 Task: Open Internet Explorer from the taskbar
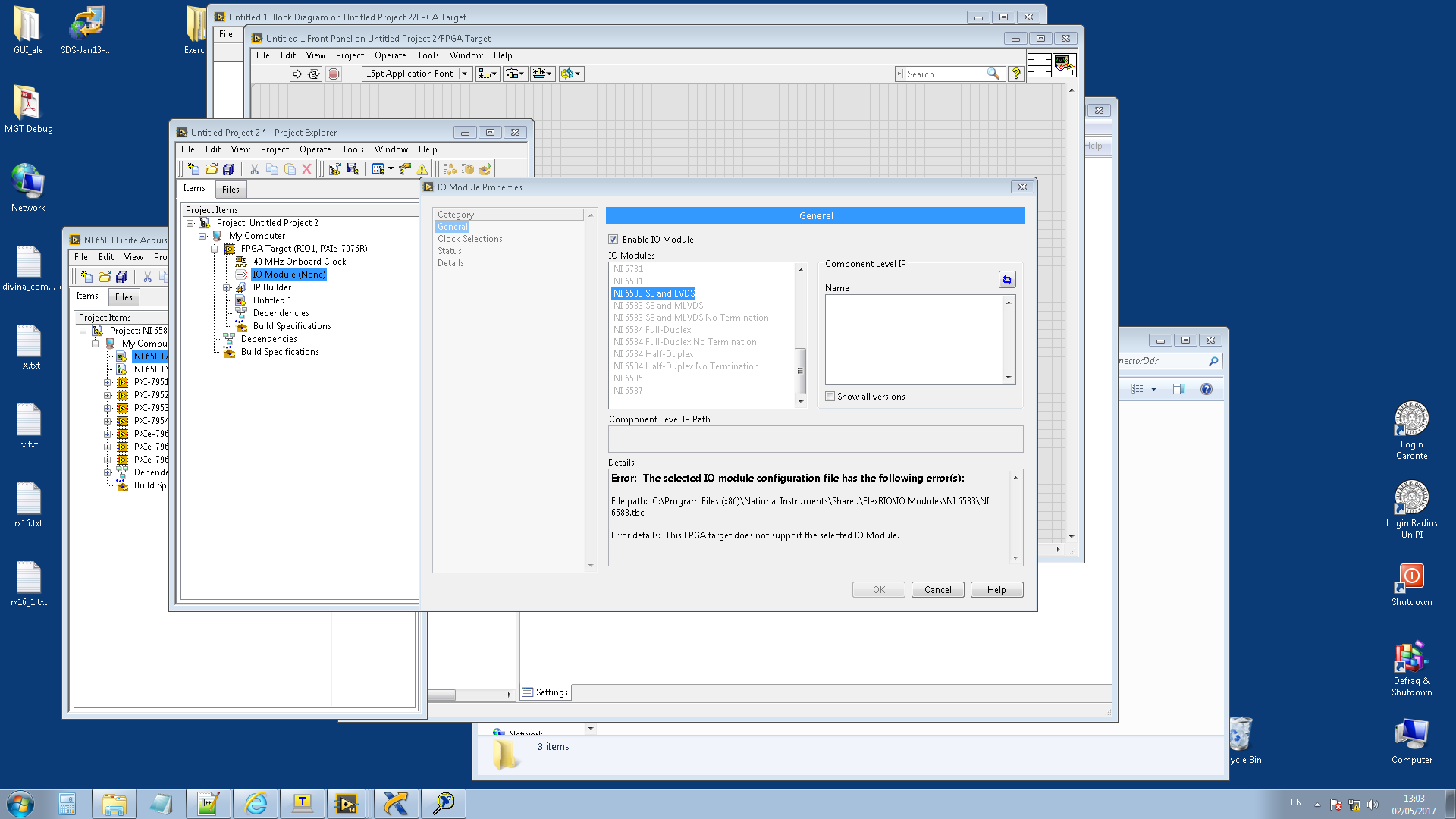point(256,804)
